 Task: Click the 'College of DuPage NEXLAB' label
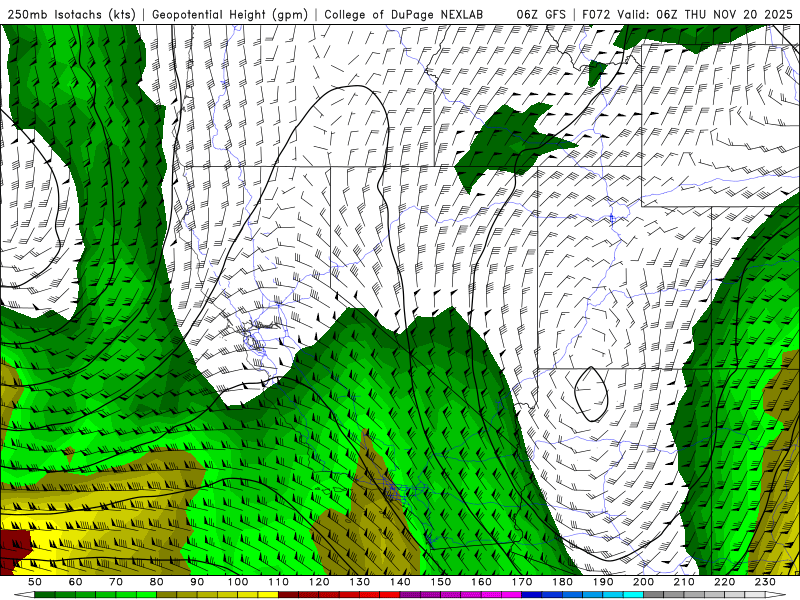click(404, 14)
